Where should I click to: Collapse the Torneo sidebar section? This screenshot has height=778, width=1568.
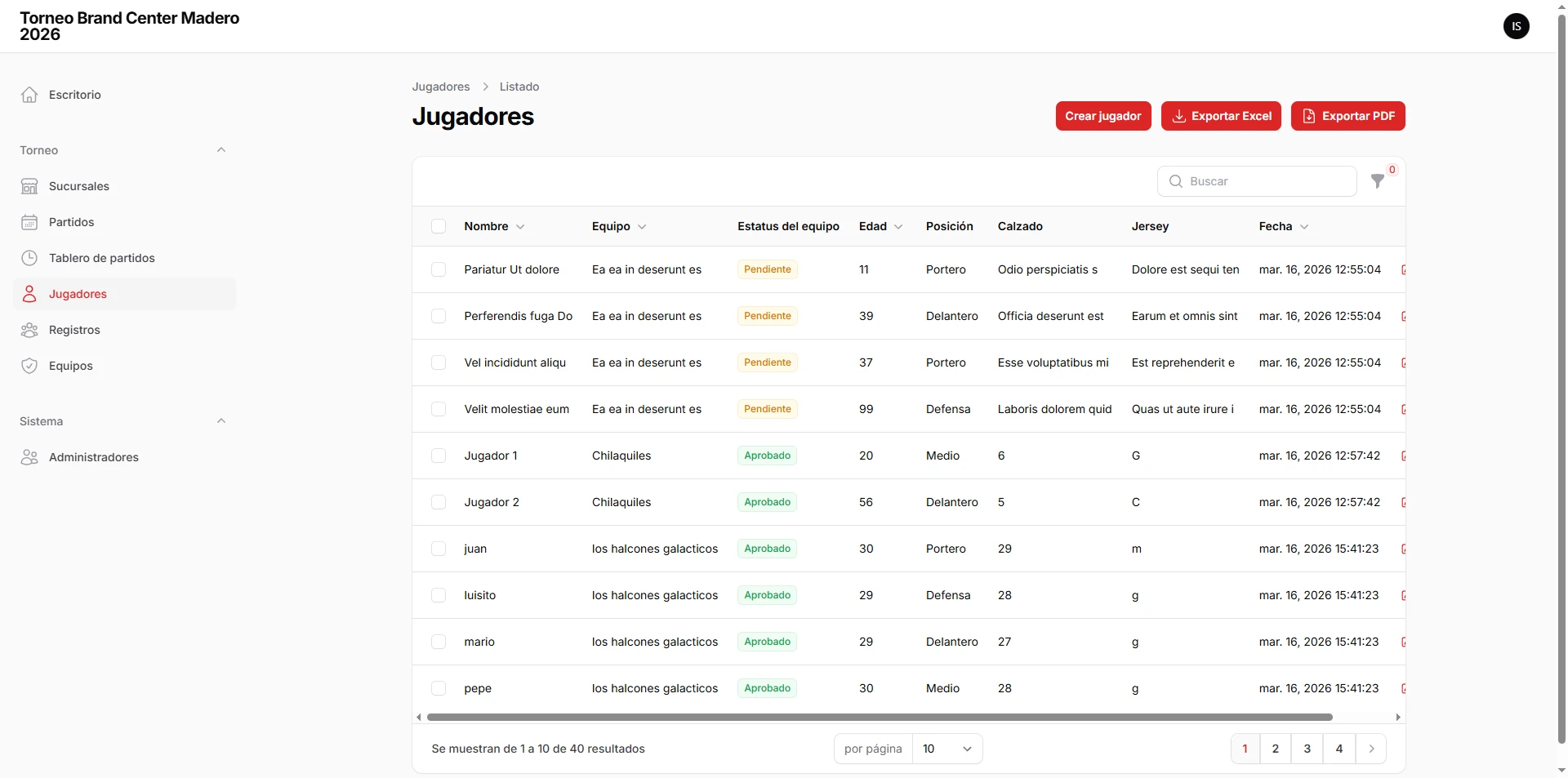(x=220, y=150)
